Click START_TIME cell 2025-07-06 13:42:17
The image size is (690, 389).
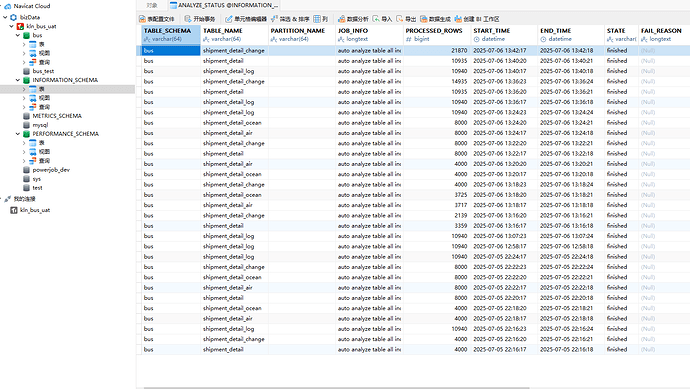(504, 51)
